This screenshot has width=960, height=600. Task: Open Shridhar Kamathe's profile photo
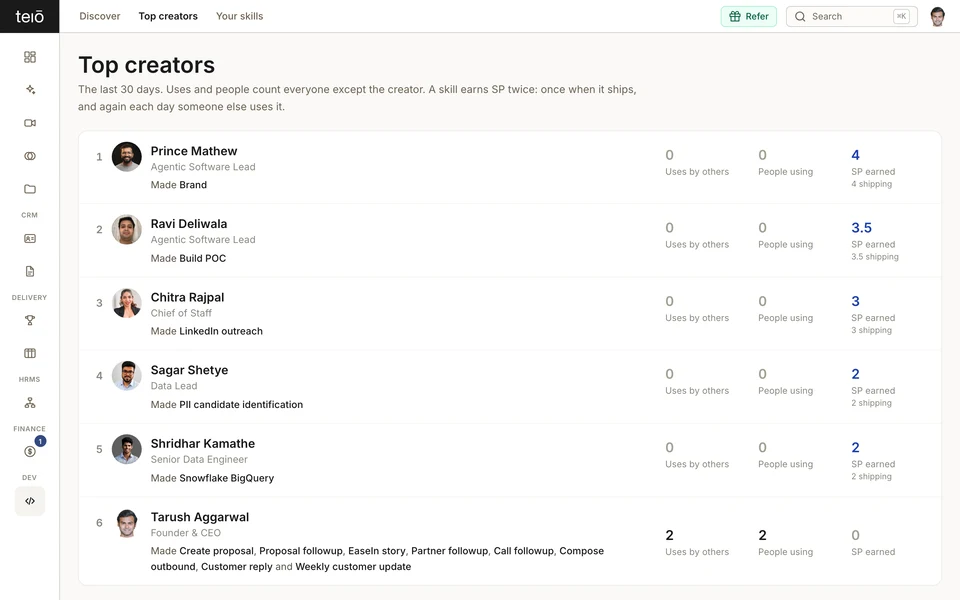pyautogui.click(x=127, y=449)
